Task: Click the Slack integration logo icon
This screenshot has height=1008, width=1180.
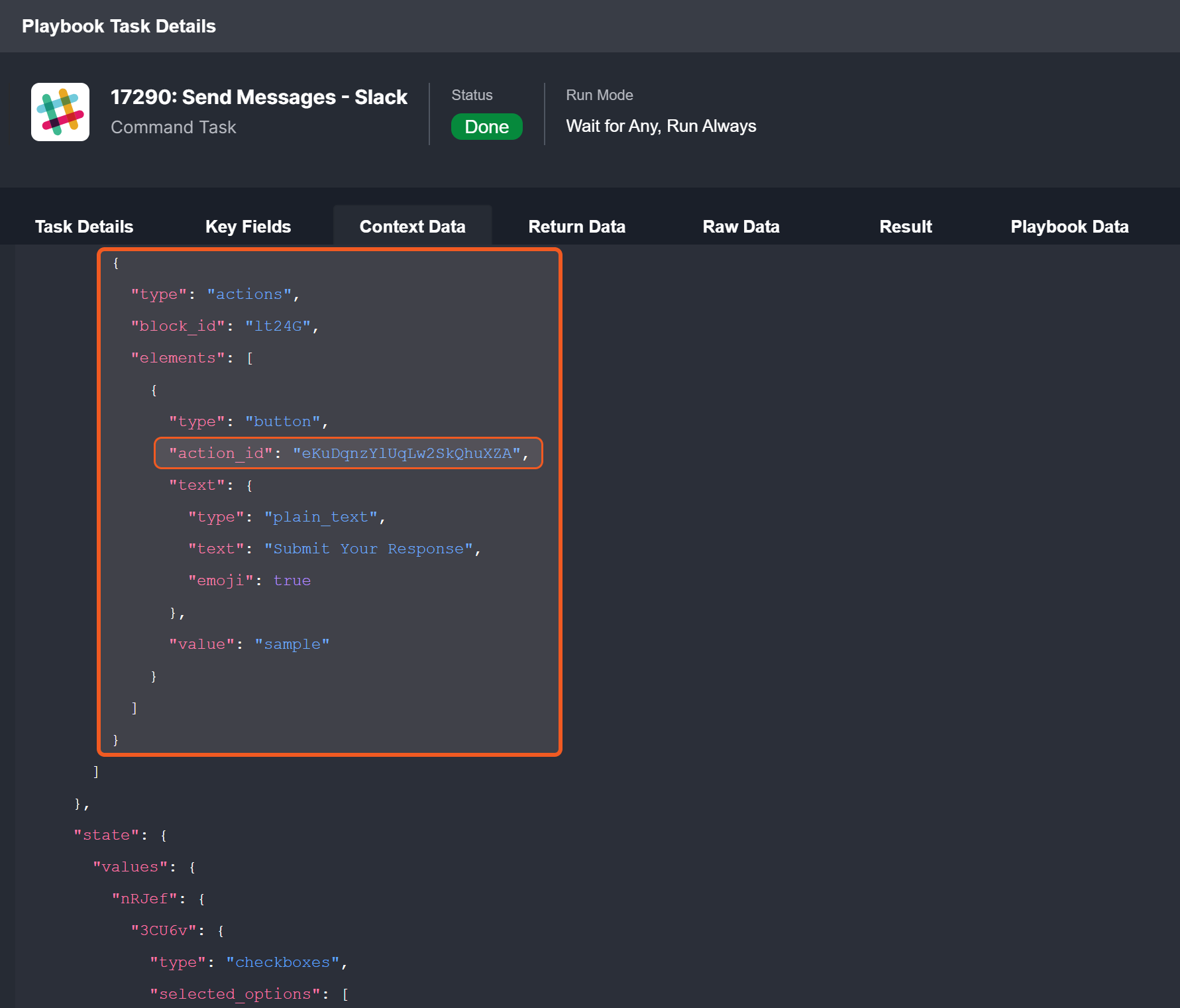Action: click(60, 112)
